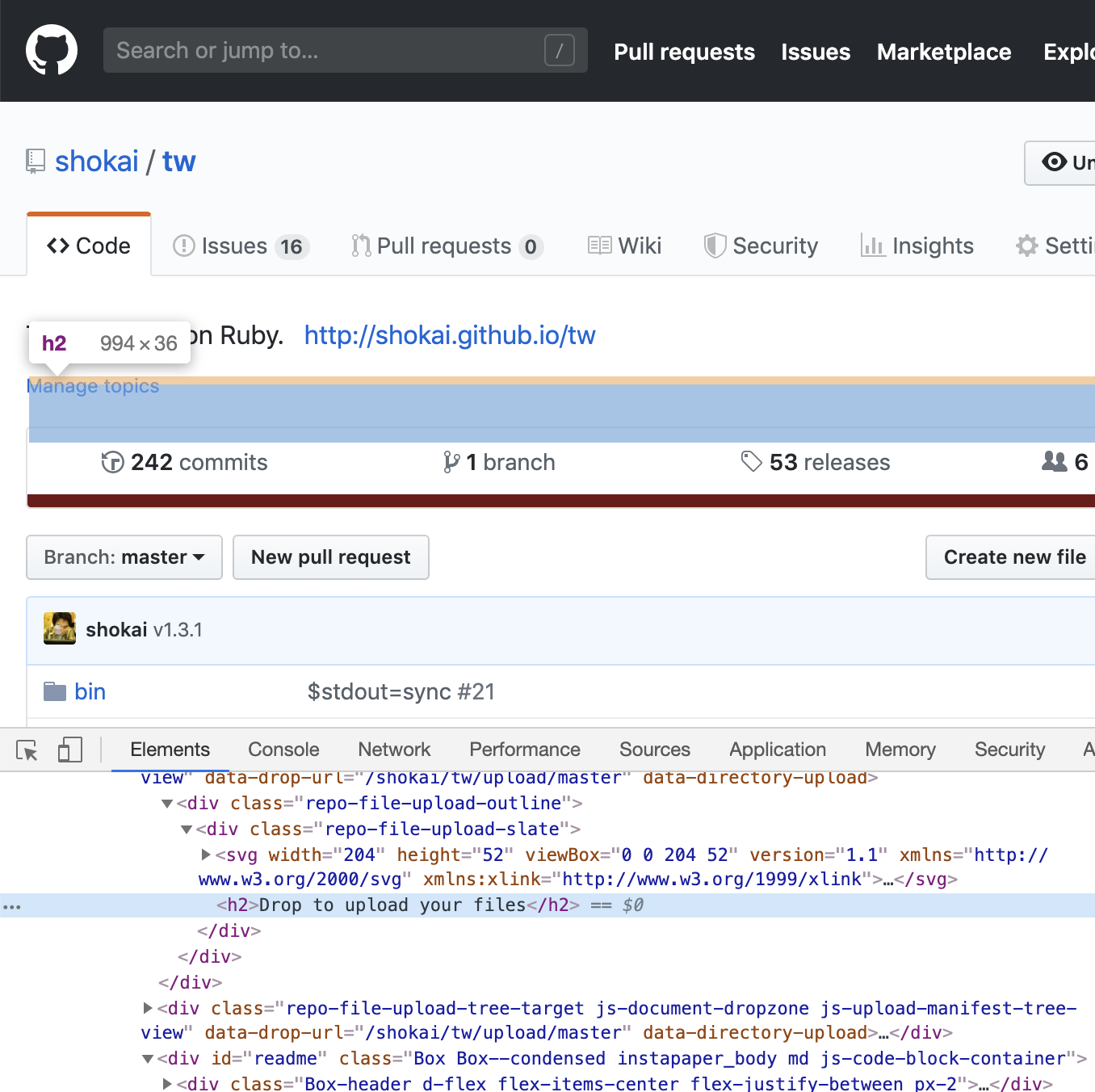Click the bin folder icon
Image resolution: width=1095 pixels, height=1092 pixels.
click(55, 692)
